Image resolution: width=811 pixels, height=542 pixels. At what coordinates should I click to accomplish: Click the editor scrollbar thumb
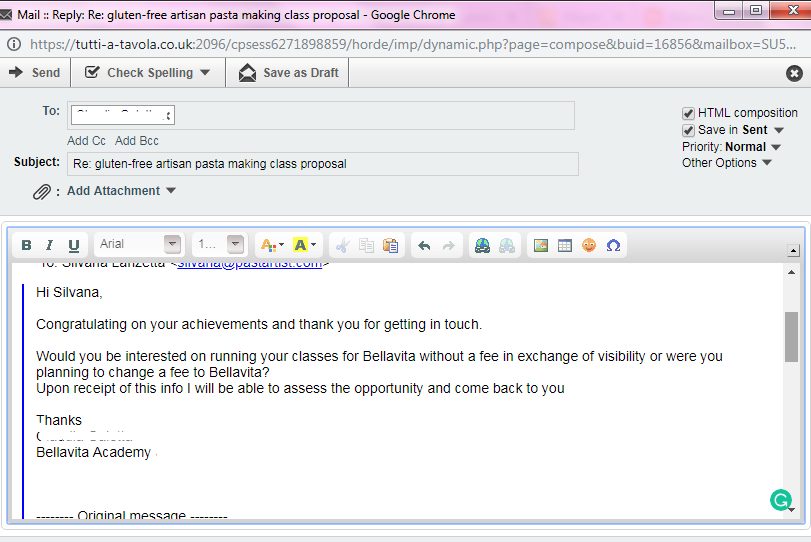click(x=791, y=337)
